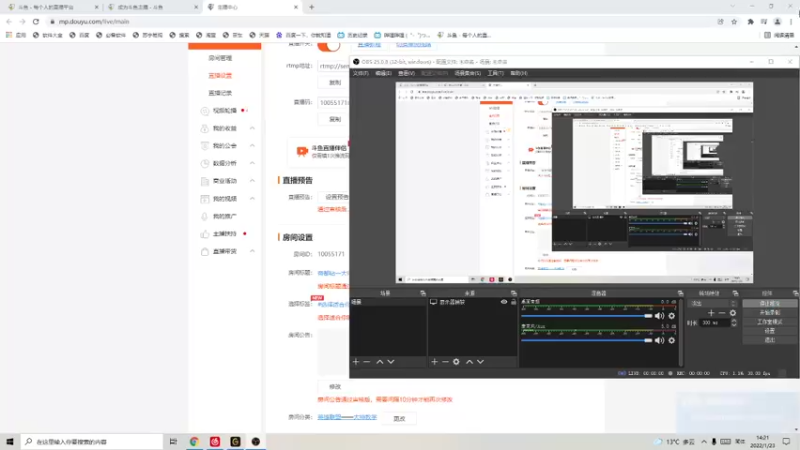Image resolution: width=800 pixels, height=450 pixels.
Task: Reload the Chrome page
Action: coord(36,21)
